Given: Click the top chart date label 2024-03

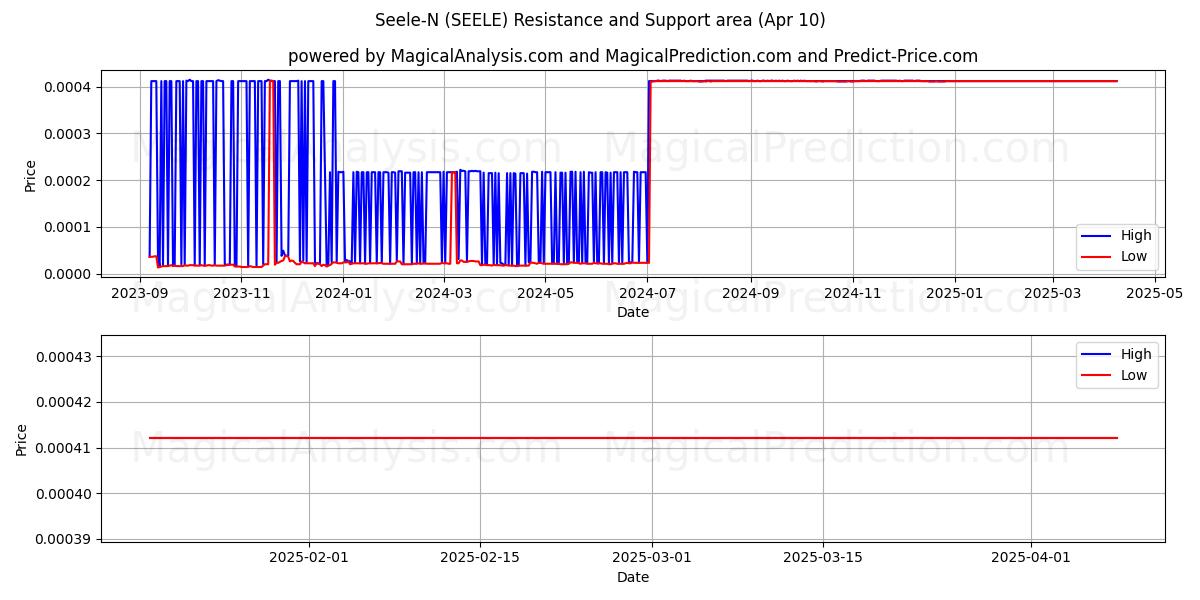Looking at the screenshot, I should [444, 294].
